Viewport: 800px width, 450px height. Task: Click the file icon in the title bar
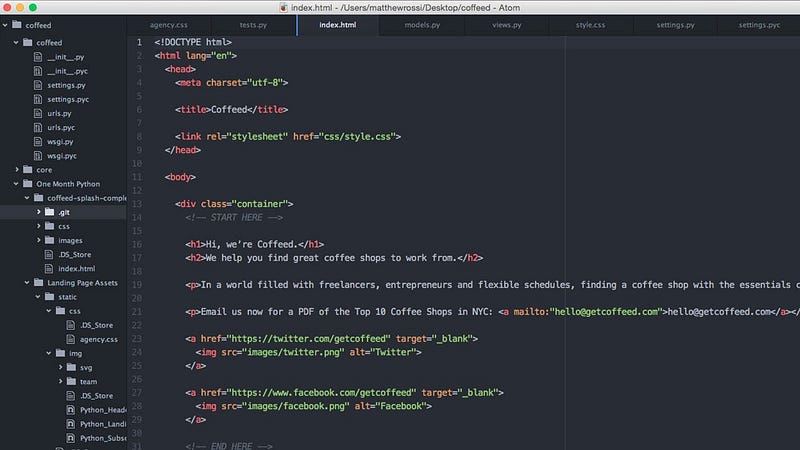tap(283, 7)
